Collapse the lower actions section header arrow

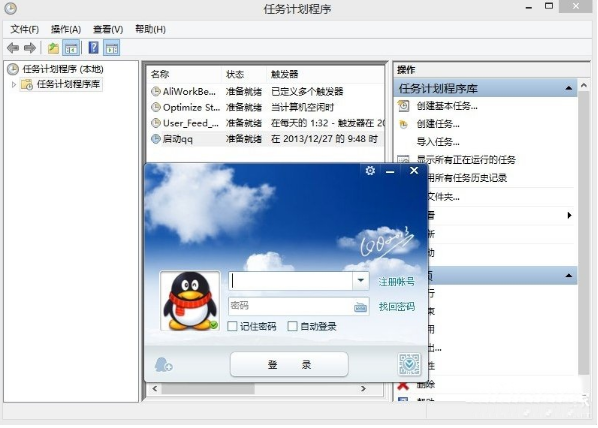(569, 275)
